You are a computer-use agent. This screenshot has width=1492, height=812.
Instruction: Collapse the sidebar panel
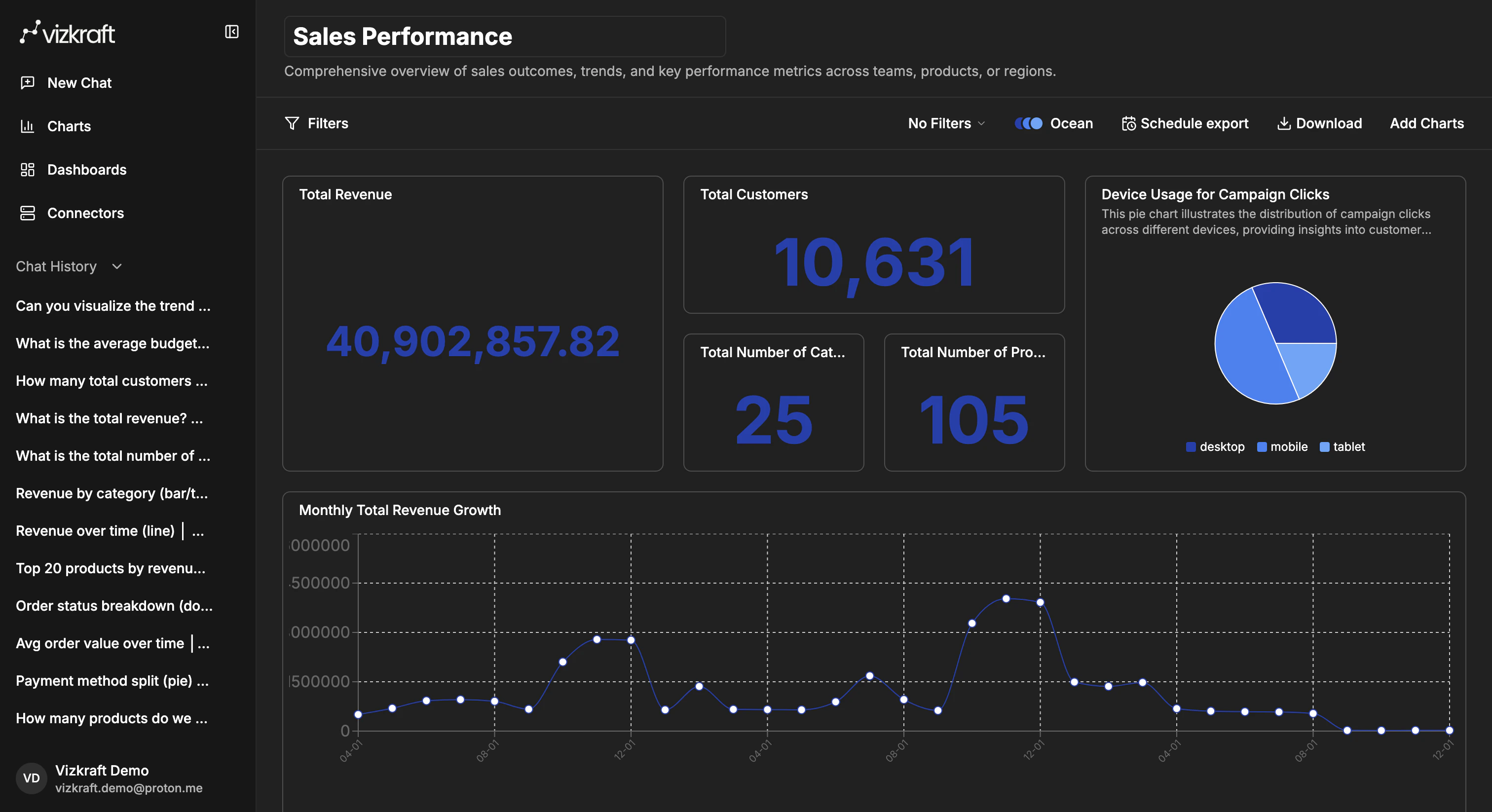click(232, 32)
